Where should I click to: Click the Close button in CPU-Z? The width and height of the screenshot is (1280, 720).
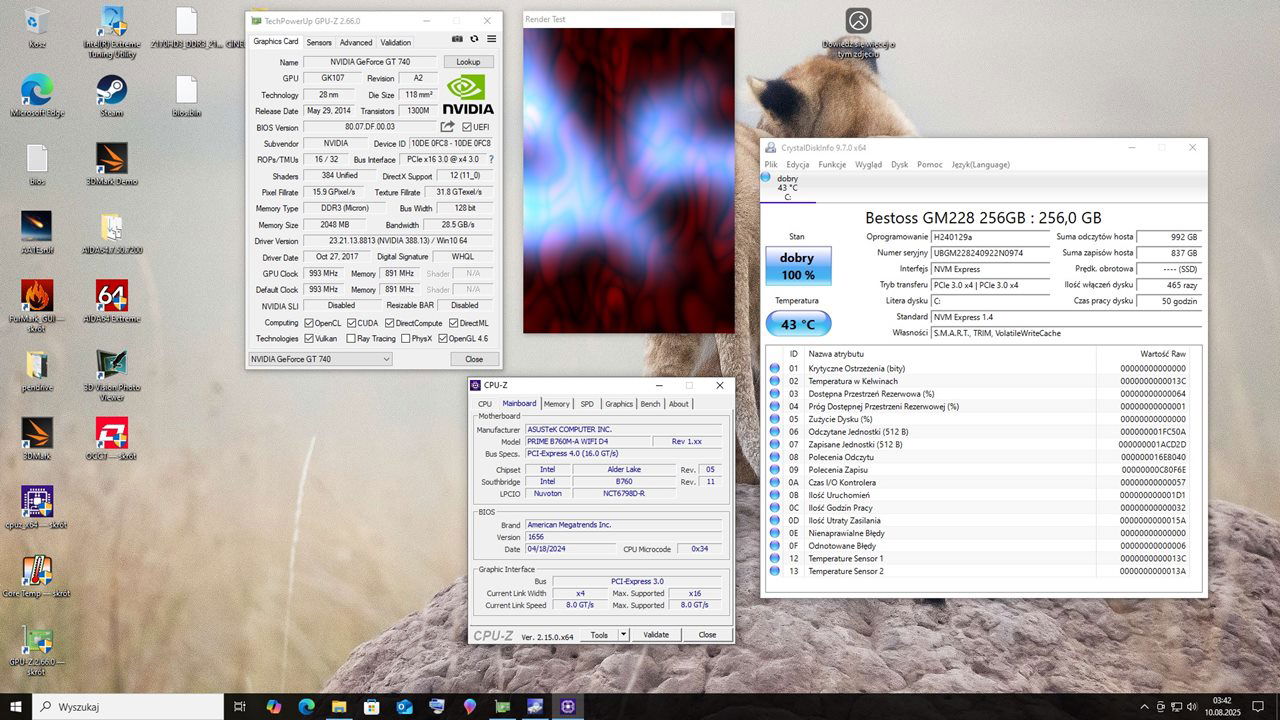coord(707,635)
